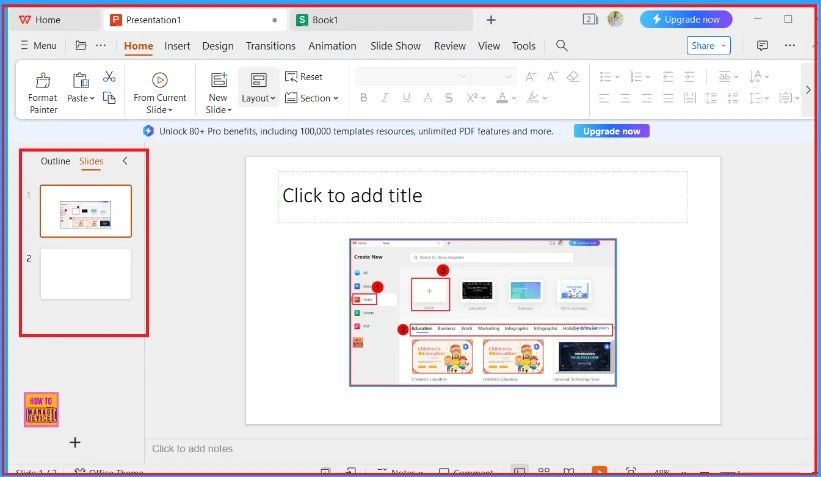Open the New Slide dropdown arrow
This screenshot has width=821, height=477.
tap(229, 110)
